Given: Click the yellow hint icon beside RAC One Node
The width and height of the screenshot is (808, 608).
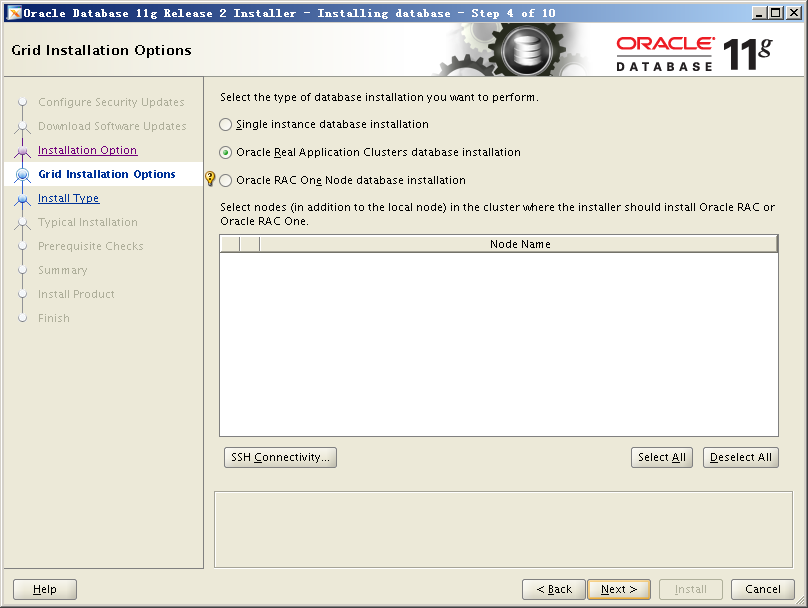Looking at the screenshot, I should click(210, 180).
